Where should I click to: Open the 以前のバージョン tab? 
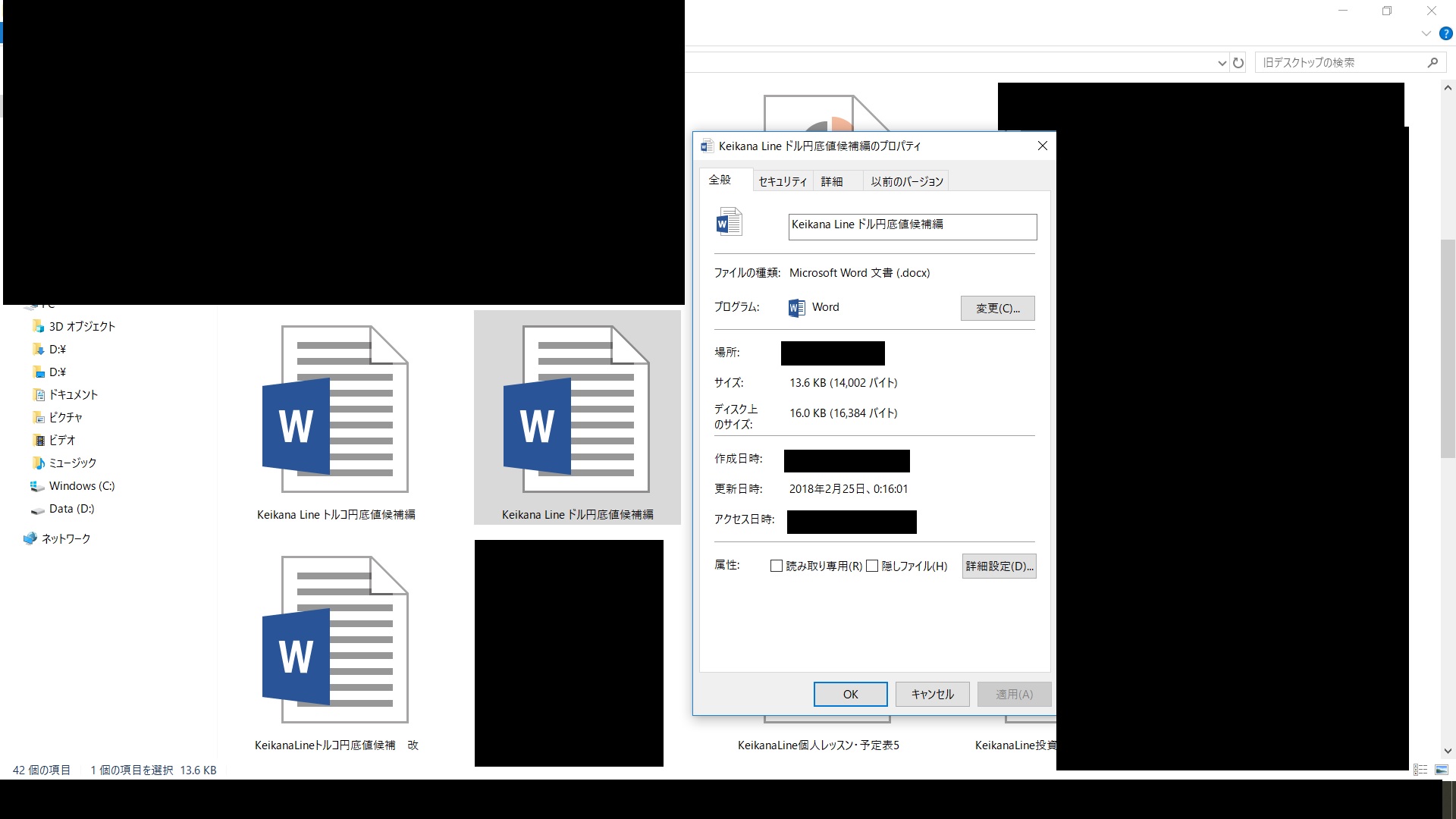(906, 181)
